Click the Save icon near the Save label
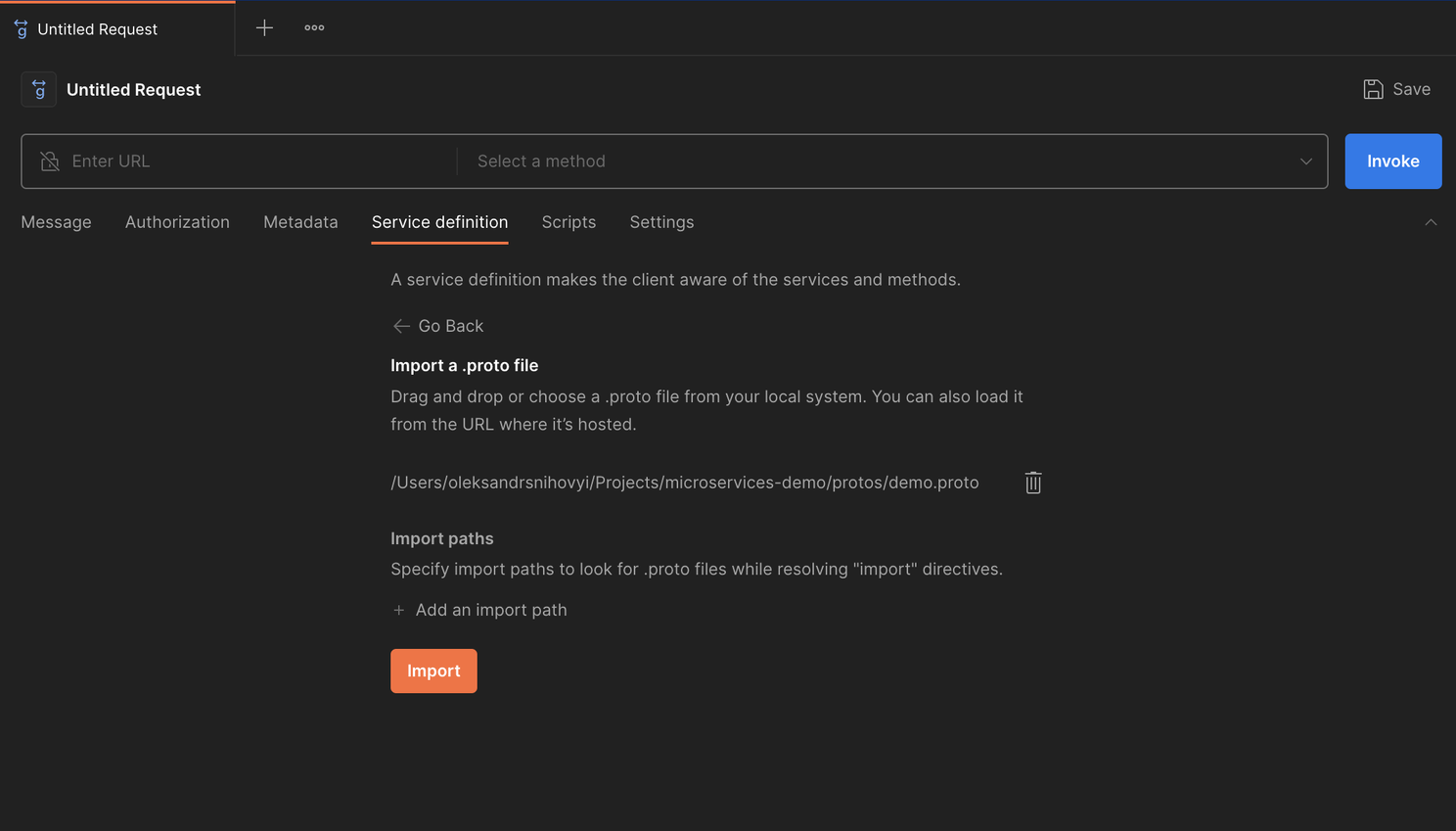This screenshot has width=1456, height=831. [1373, 88]
